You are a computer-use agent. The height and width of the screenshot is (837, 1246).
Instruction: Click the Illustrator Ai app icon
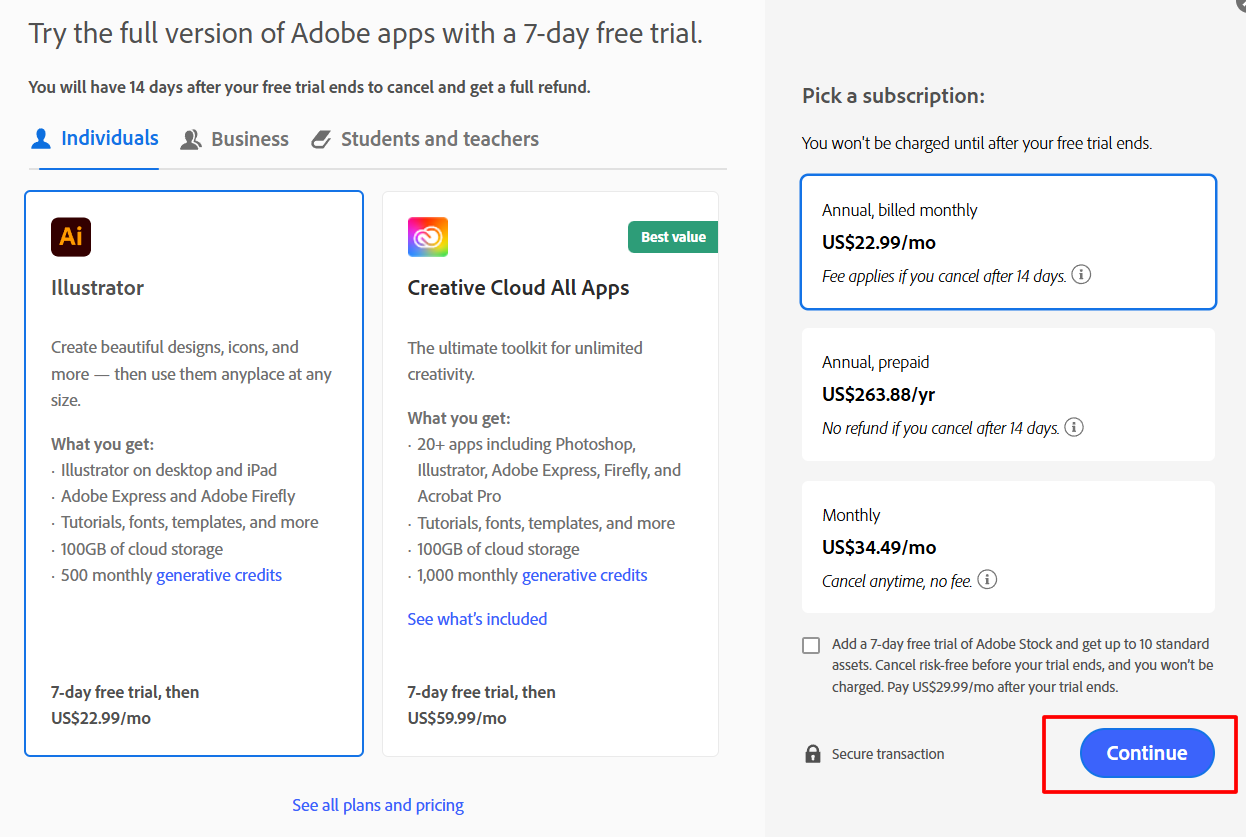pyautogui.click(x=71, y=237)
